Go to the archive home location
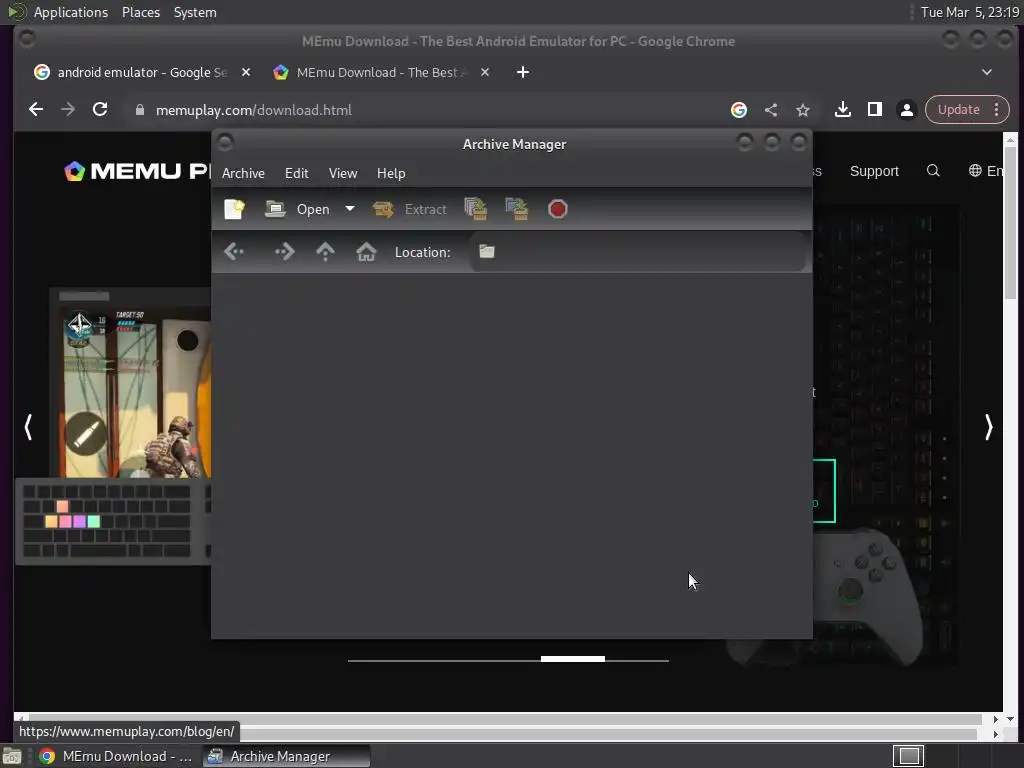This screenshot has width=1024, height=768. point(366,251)
